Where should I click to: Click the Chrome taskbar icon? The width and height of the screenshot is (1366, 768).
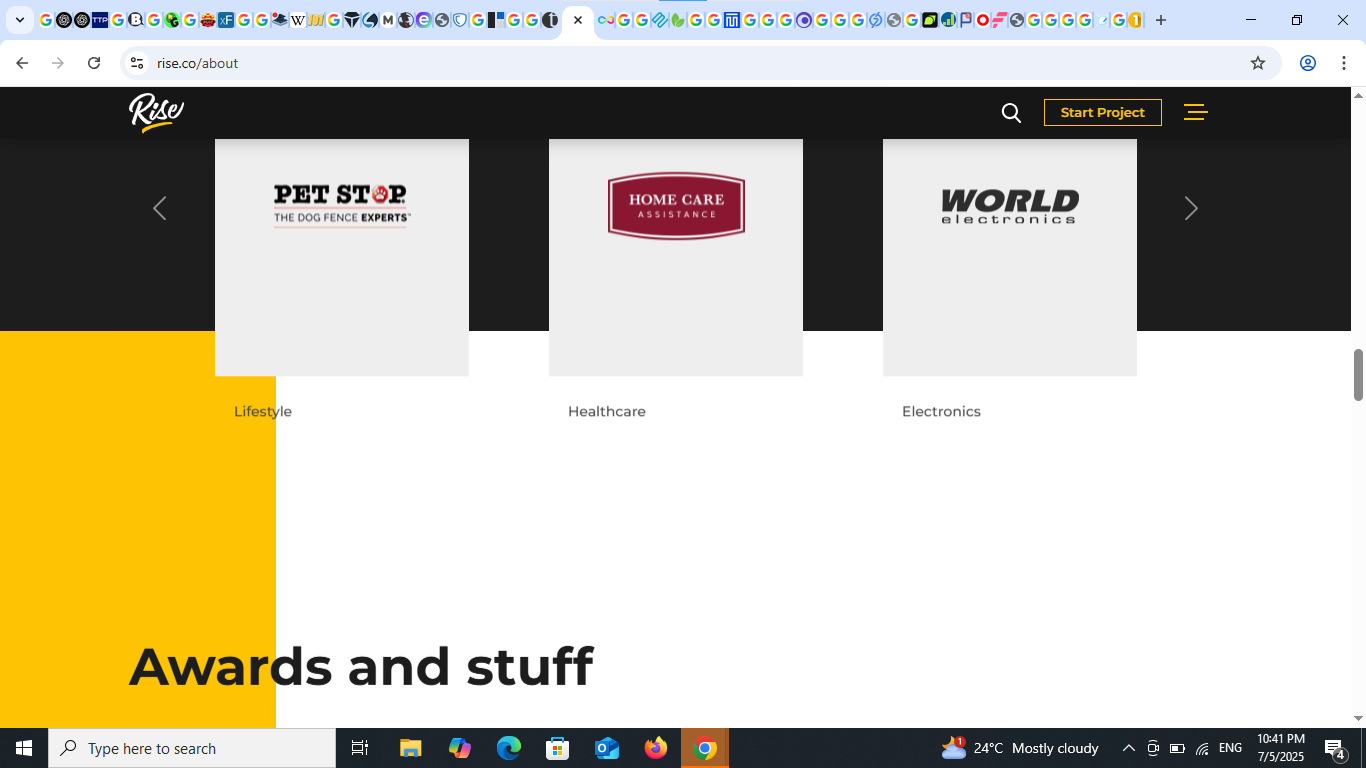pos(705,748)
